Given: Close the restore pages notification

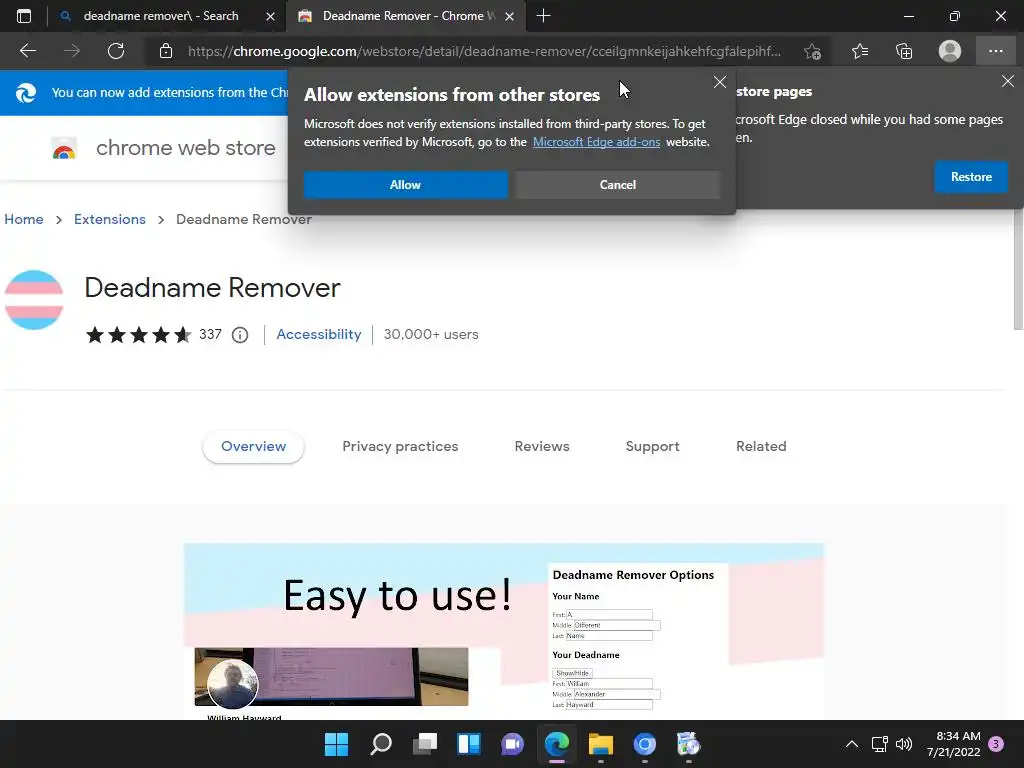Looking at the screenshot, I should coord(1008,81).
